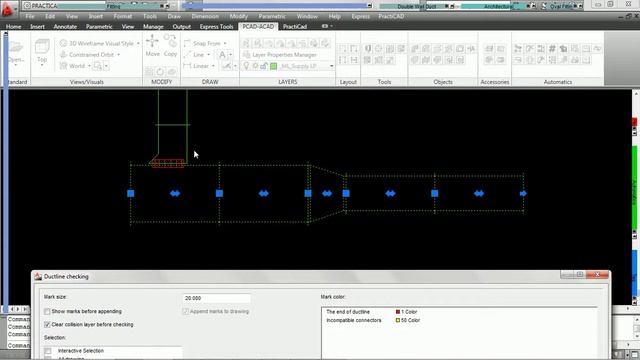Check the Interactive Selection option

click(48, 351)
